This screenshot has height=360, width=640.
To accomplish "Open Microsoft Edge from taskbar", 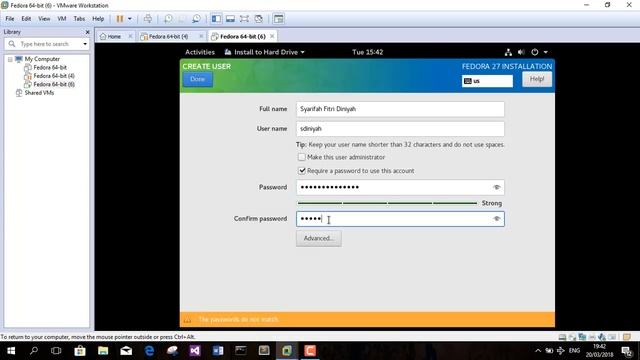I will [x=149, y=351].
